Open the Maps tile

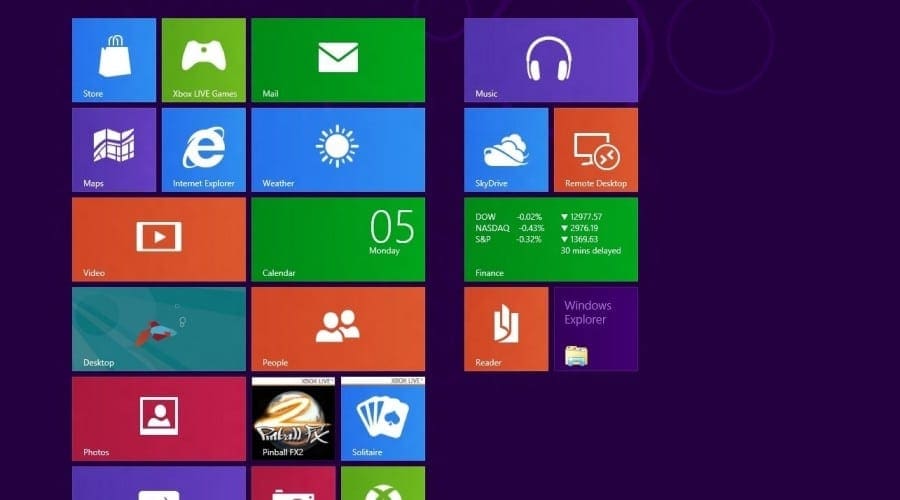[x=114, y=150]
